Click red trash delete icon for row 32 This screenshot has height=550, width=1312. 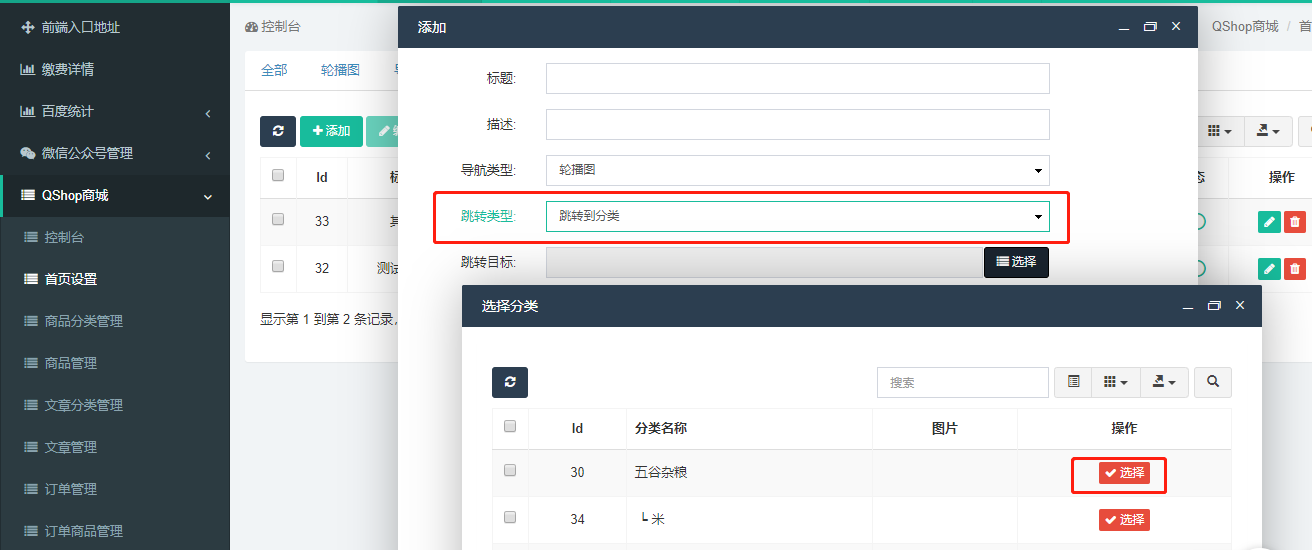pyautogui.click(x=1295, y=268)
